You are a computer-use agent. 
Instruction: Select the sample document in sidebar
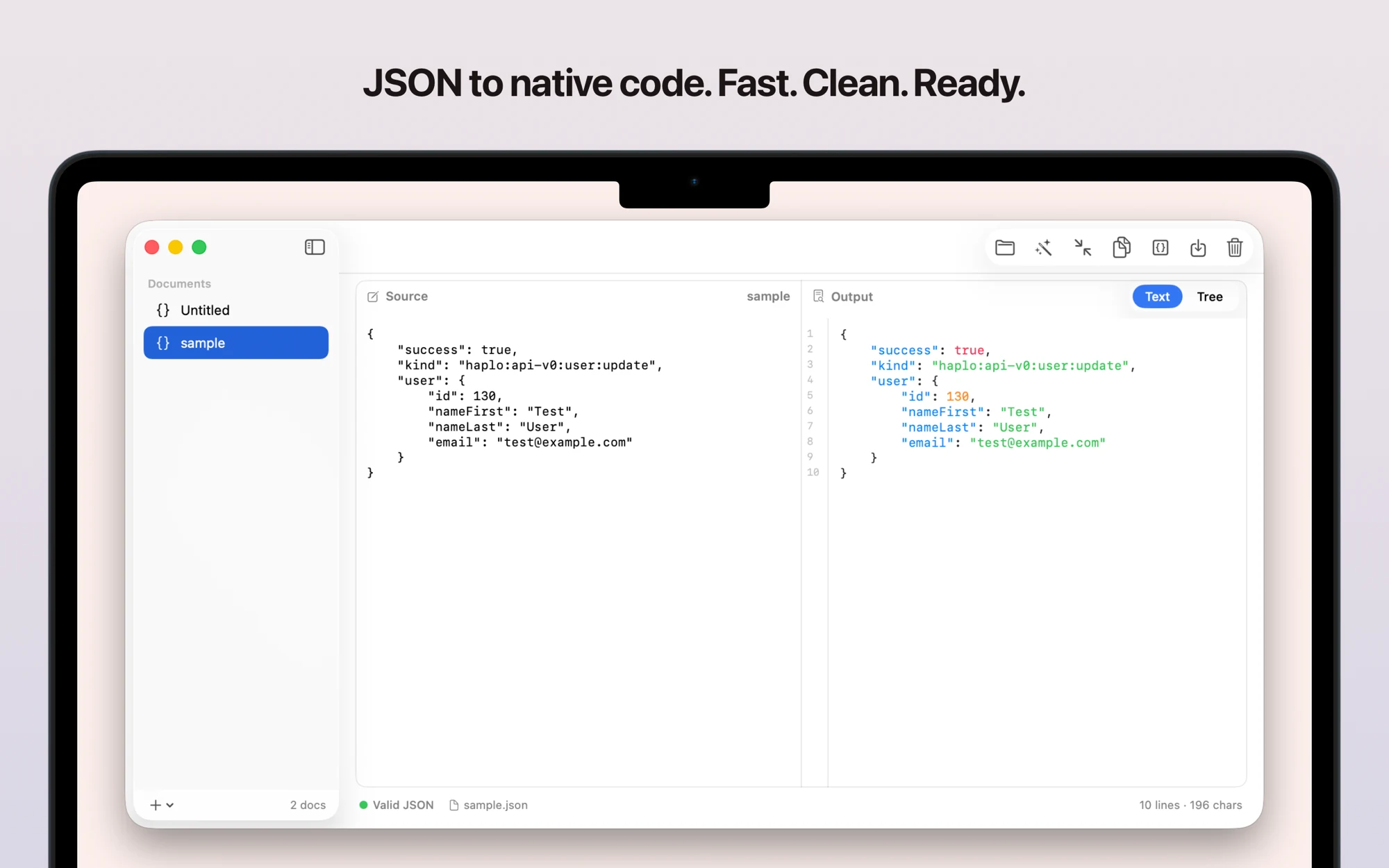tap(236, 343)
